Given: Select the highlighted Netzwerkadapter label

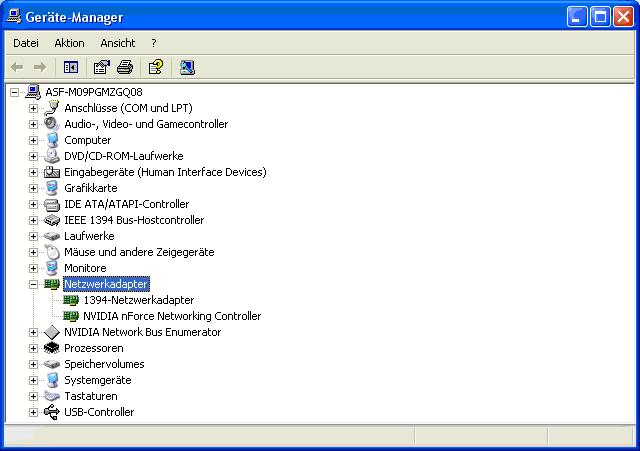Looking at the screenshot, I should click(x=107, y=284).
